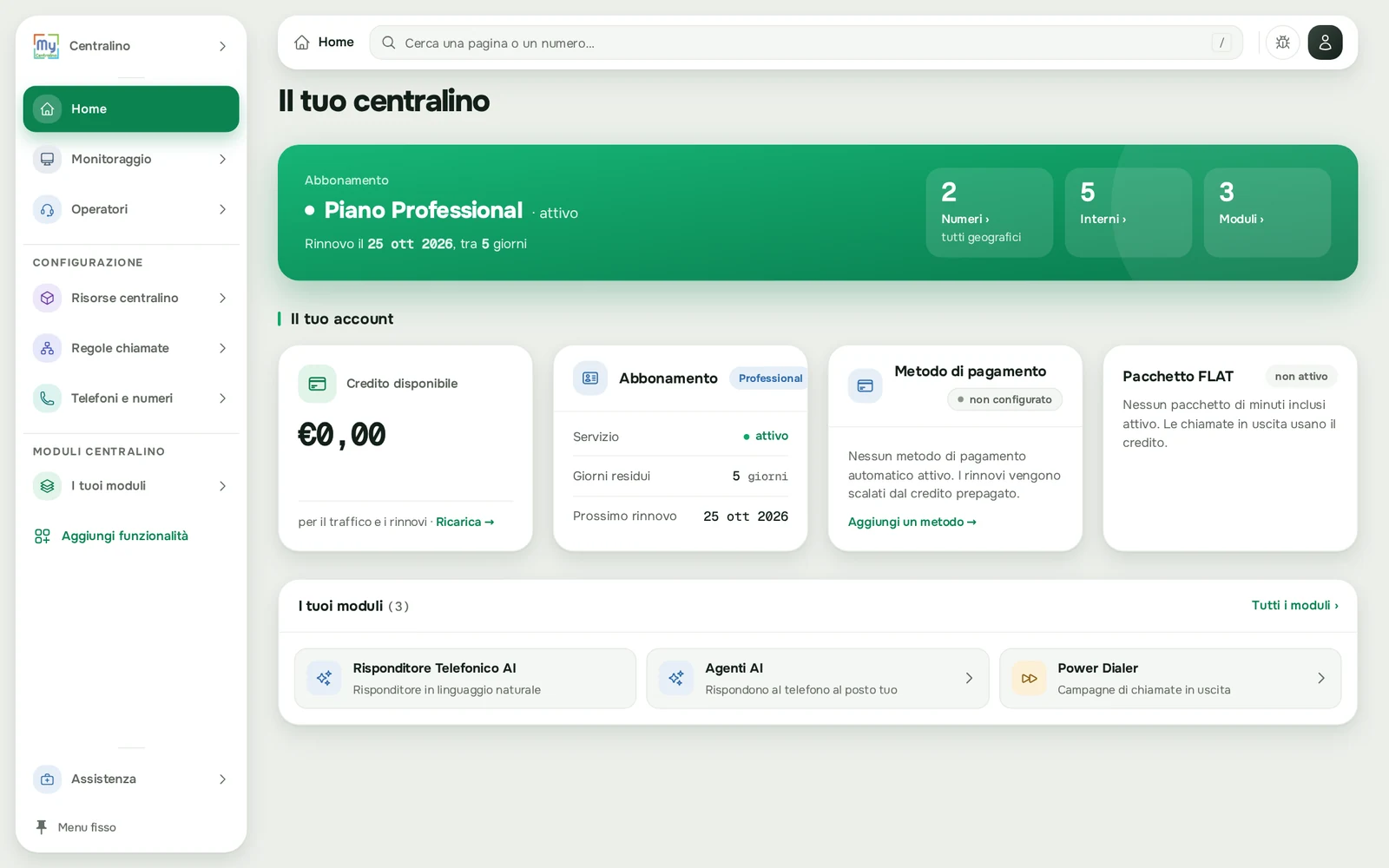This screenshot has width=1389, height=868.
Task: Open the Agenti AI module chevron
Action: click(x=969, y=679)
